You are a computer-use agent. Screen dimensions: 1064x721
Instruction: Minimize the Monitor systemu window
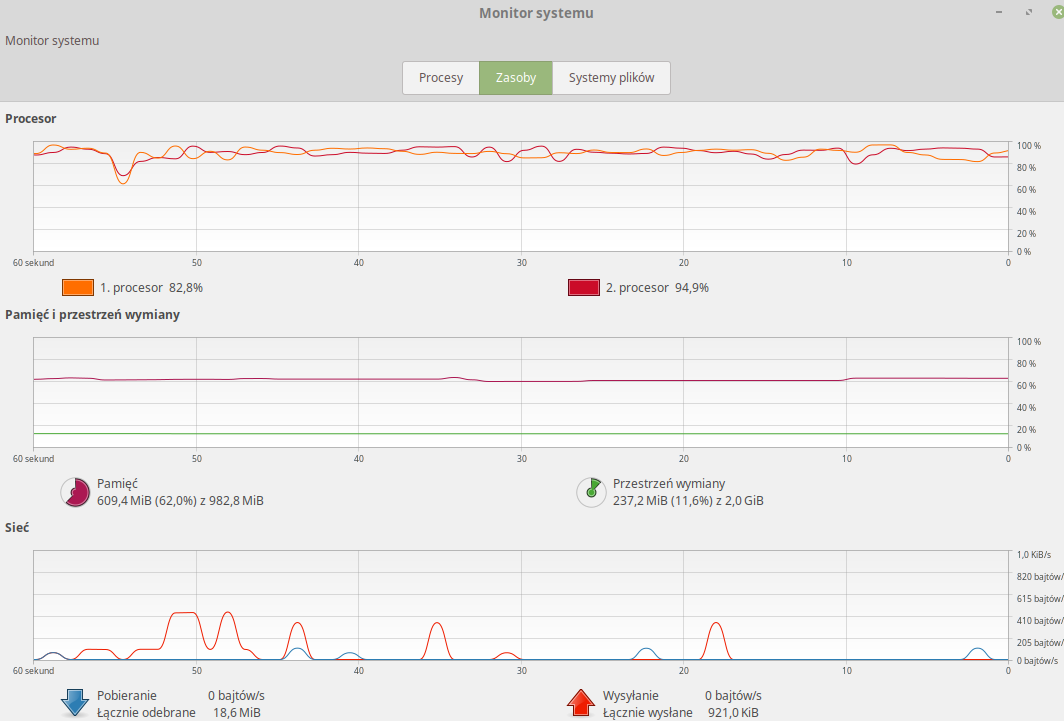998,13
